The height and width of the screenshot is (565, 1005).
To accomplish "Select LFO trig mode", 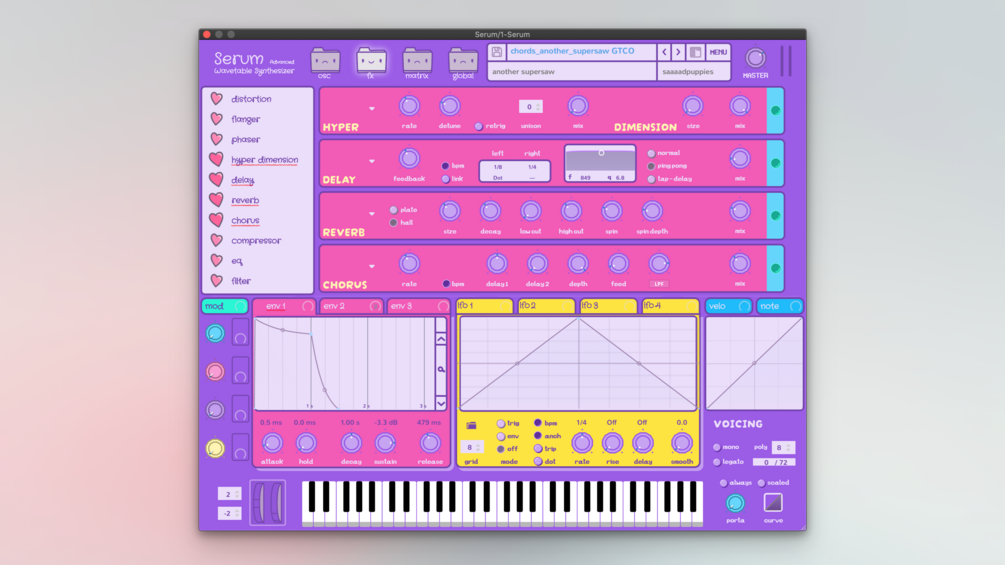I will 501,423.
